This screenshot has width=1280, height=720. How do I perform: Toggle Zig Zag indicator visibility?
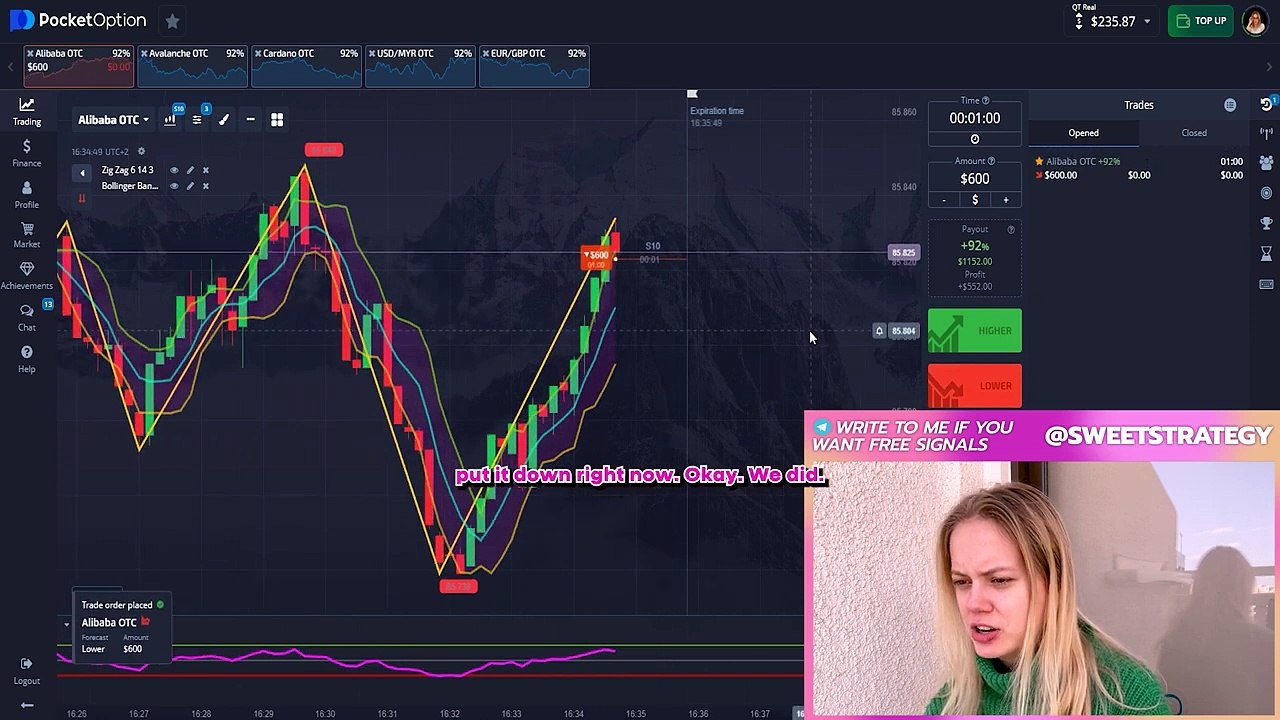click(x=174, y=170)
